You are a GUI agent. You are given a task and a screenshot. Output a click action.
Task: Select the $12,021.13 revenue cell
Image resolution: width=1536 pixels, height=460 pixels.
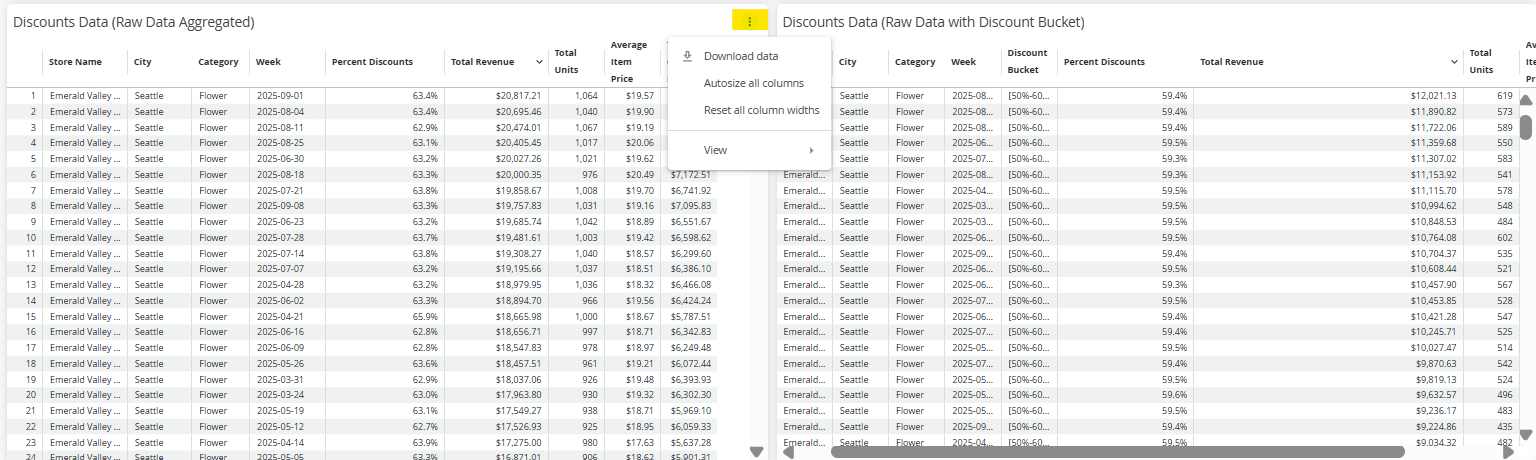pos(1328,96)
